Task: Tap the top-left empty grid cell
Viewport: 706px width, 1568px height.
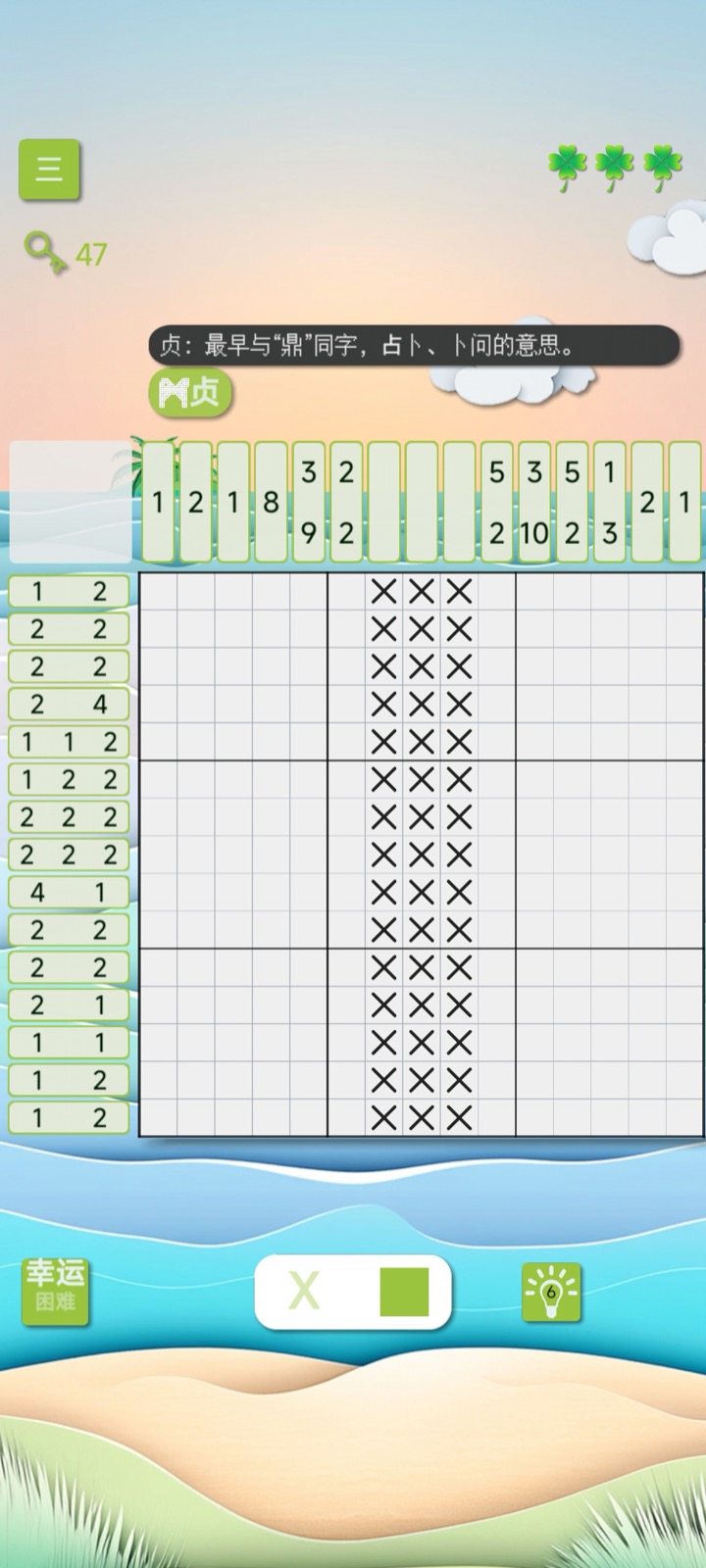Action: (159, 592)
